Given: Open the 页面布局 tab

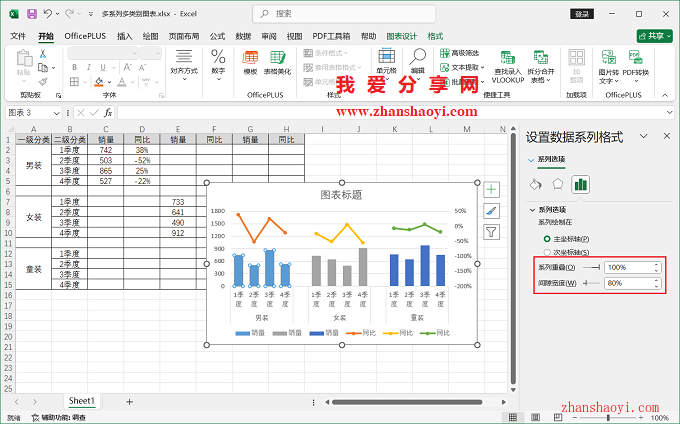Looking at the screenshot, I should click(184, 36).
